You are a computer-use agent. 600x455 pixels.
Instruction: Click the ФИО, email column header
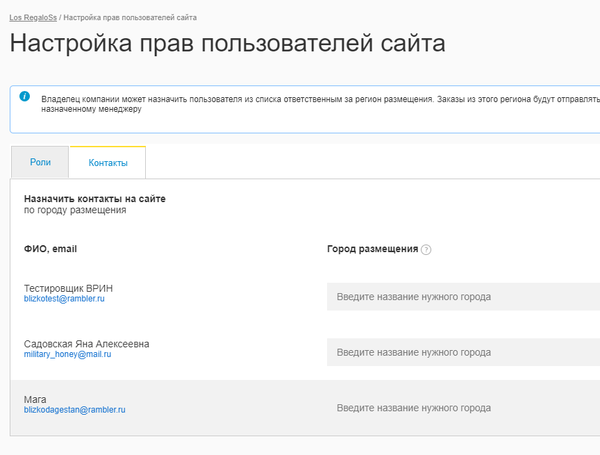(51, 248)
